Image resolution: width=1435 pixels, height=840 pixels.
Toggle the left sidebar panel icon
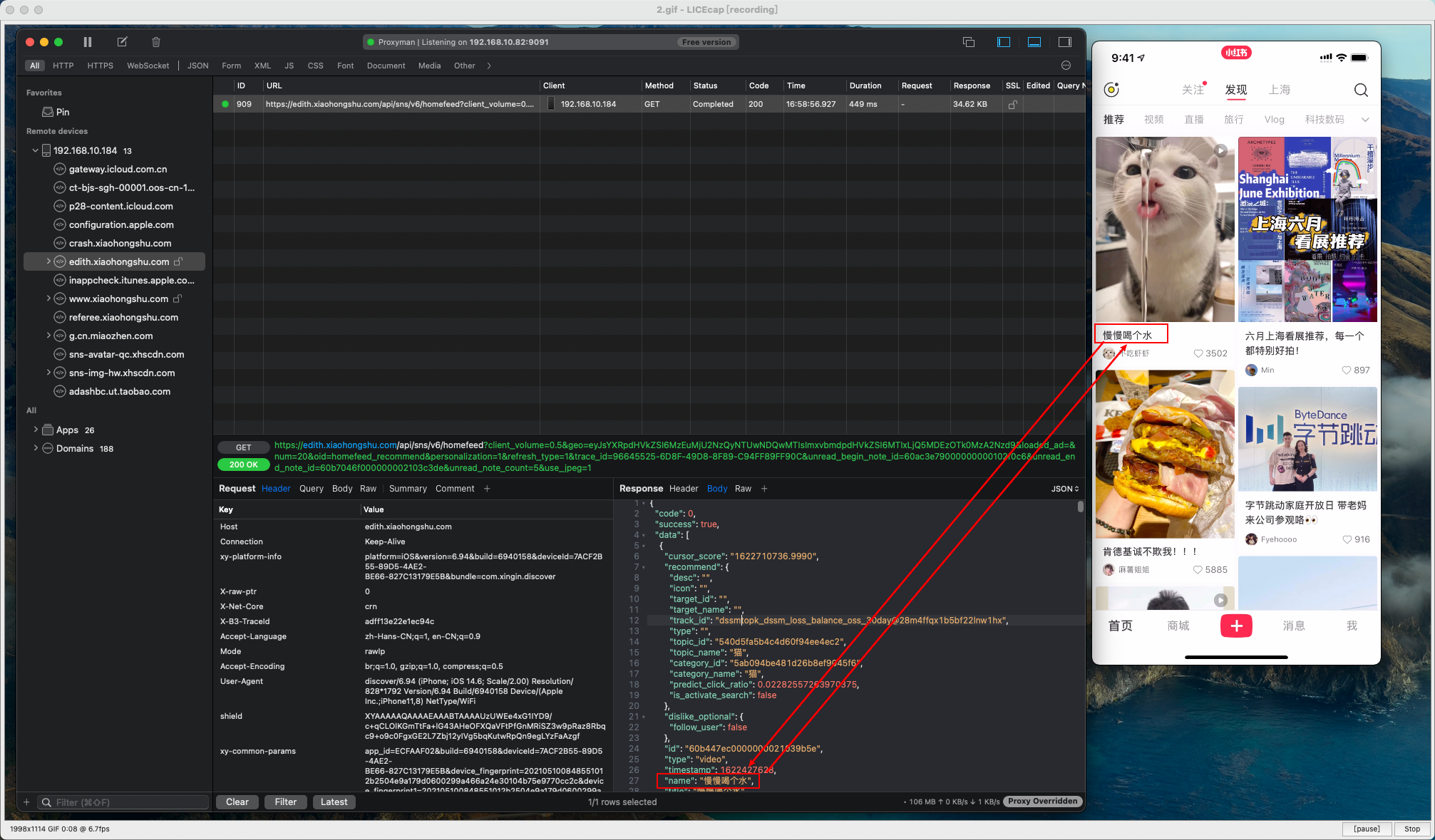[x=1004, y=42]
